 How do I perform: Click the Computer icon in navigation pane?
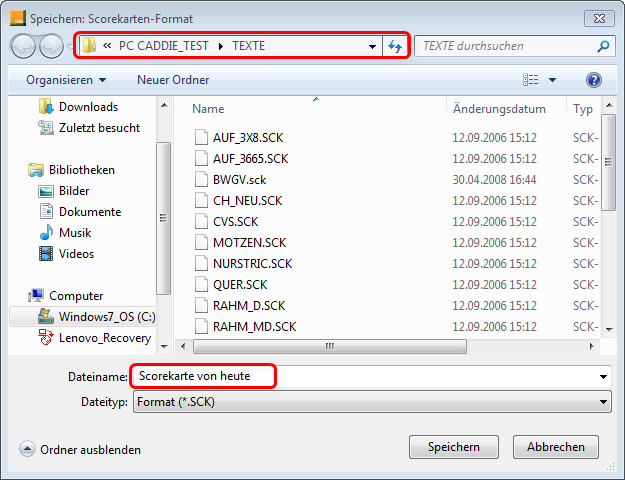click(36, 295)
